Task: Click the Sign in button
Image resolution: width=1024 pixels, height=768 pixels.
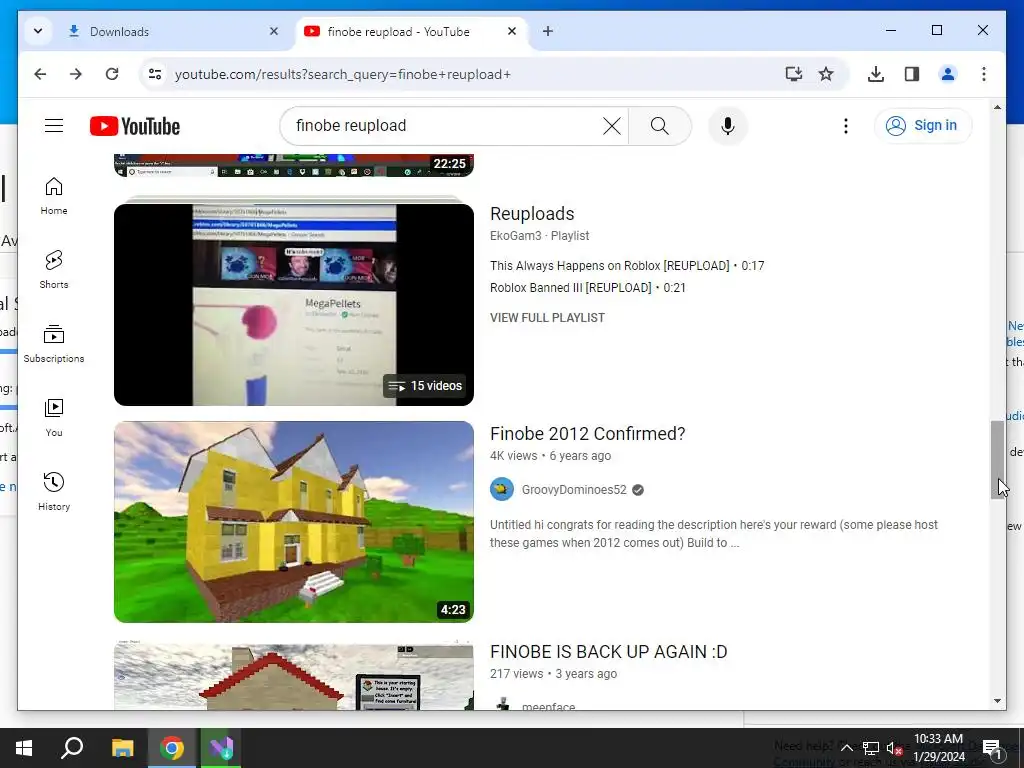Action: 923,125
